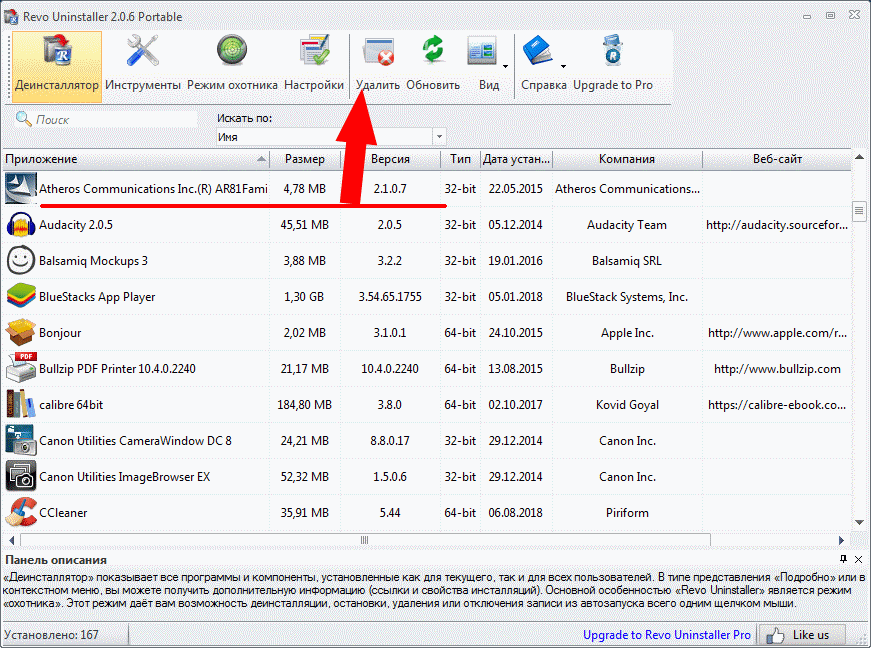The height and width of the screenshot is (648, 871).
Task: Click the Поиск search input field
Action: pos(110,120)
